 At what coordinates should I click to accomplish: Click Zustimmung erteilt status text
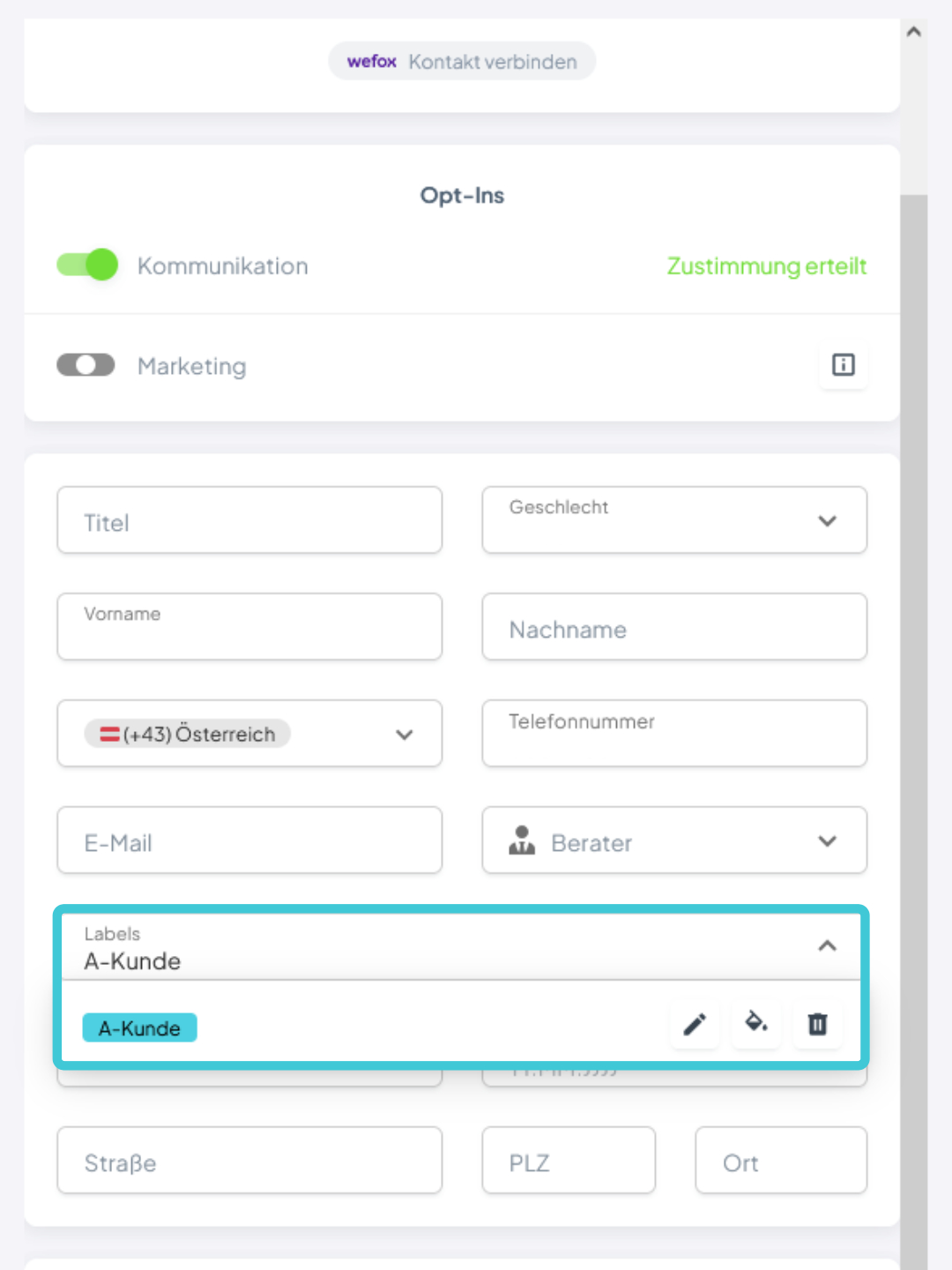766,266
